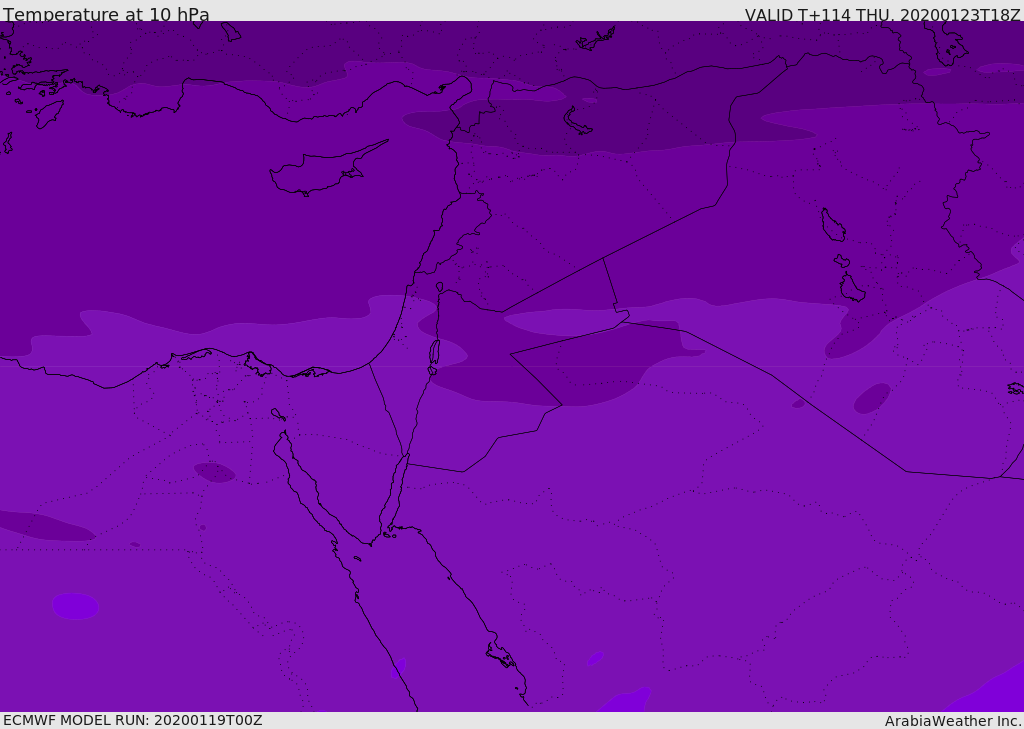Image resolution: width=1024 pixels, height=729 pixels.
Task: Click the Dead Sea outline
Action: (x=434, y=353)
